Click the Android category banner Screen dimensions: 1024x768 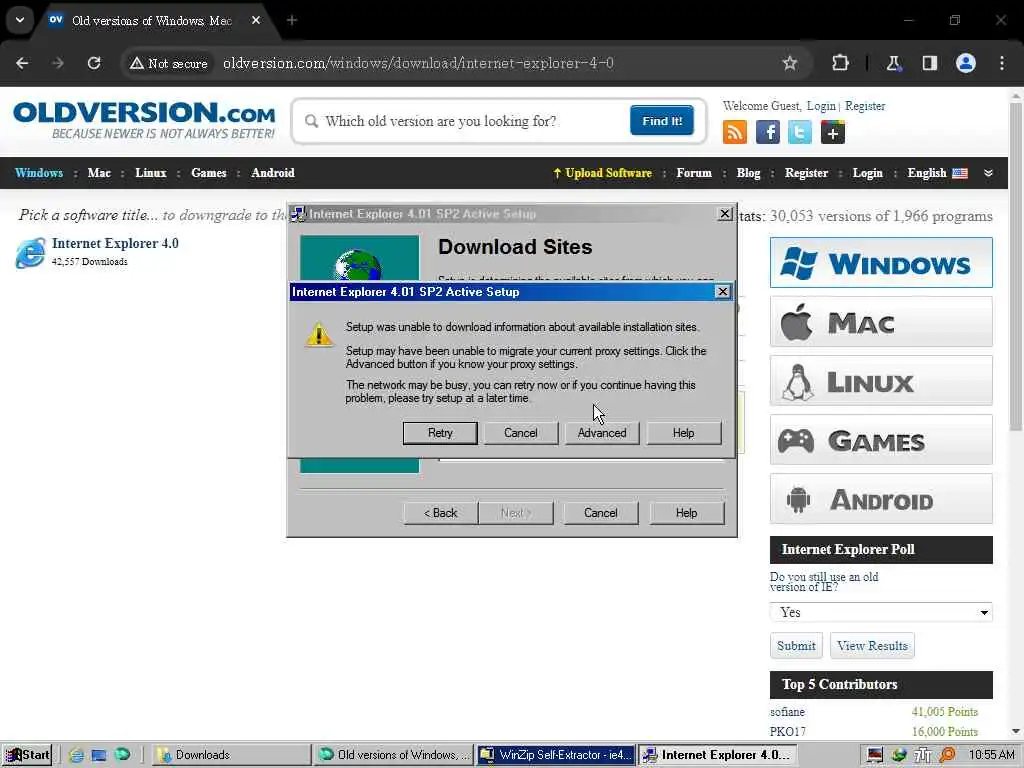[881, 498]
